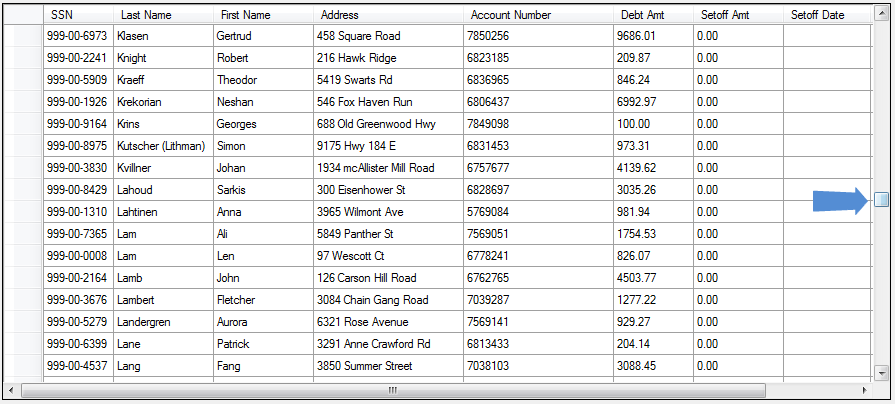Sort by the Address column header
The height and width of the screenshot is (404, 895).
pyautogui.click(x=388, y=15)
